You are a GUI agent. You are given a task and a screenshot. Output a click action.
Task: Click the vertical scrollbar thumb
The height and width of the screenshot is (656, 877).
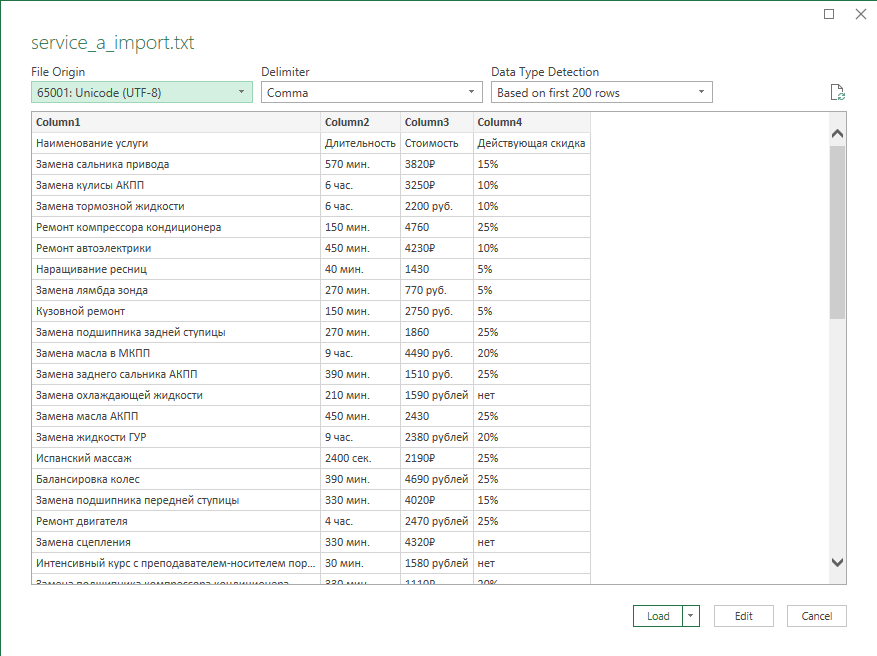[x=837, y=232]
